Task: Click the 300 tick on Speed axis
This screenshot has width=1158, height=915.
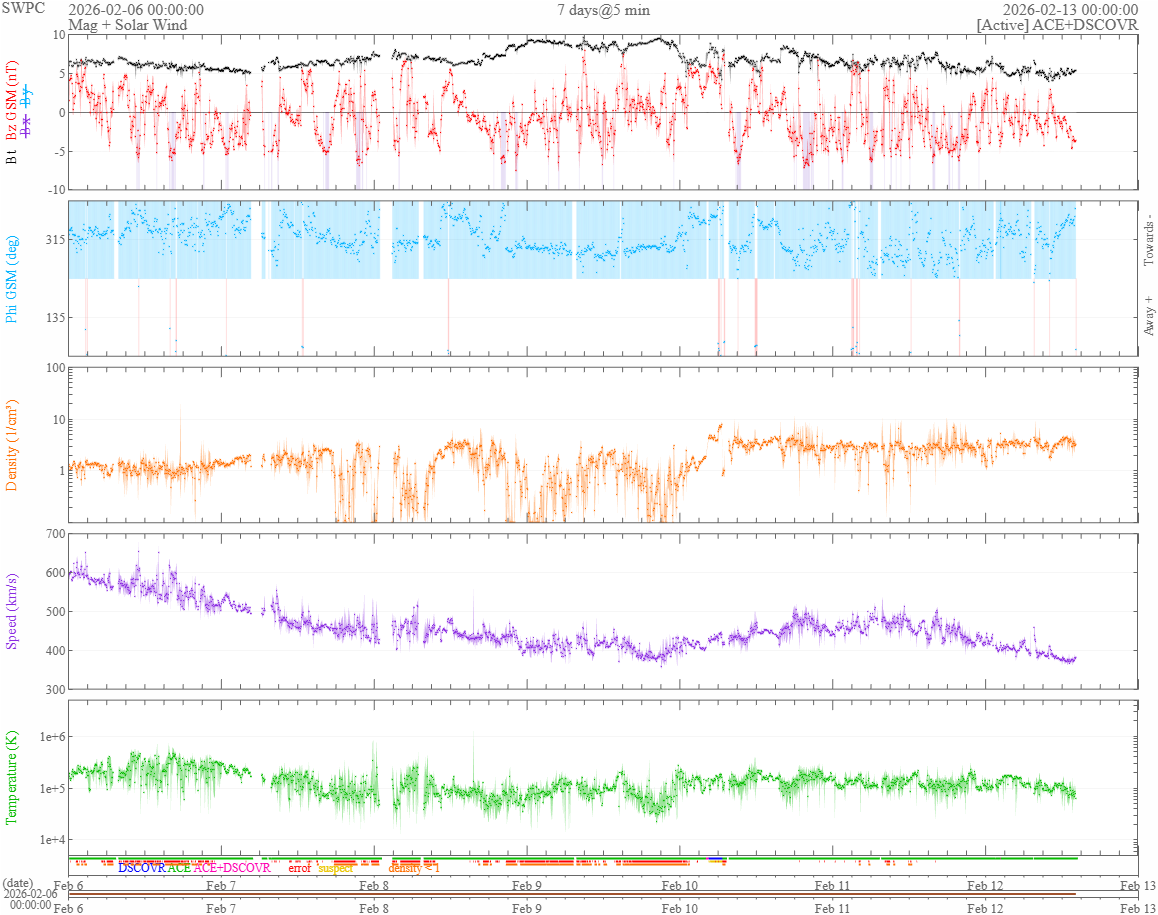Action: [55, 690]
